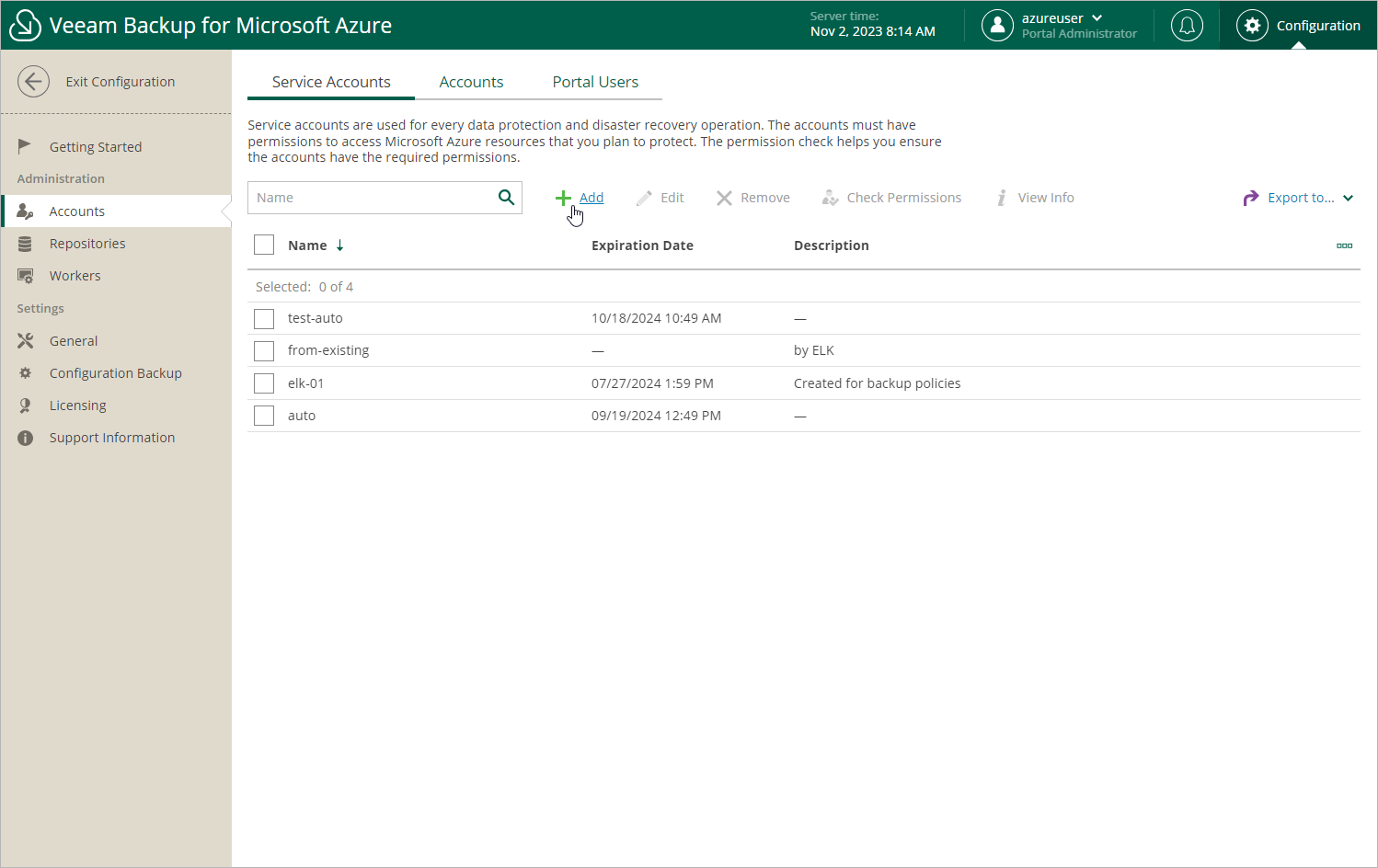The height and width of the screenshot is (868, 1378).
Task: Click the Export arrow icon
Action: [1250, 198]
